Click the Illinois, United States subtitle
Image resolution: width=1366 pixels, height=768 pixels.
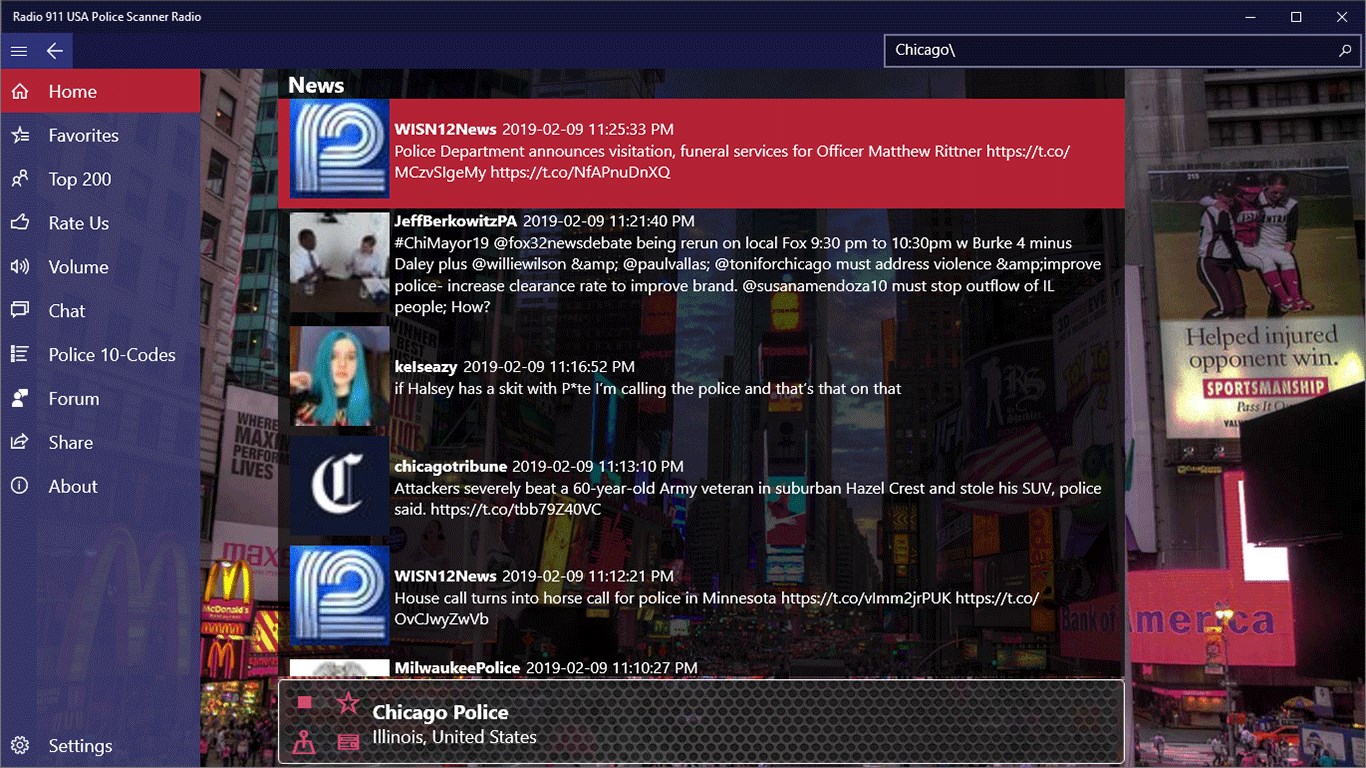click(454, 738)
